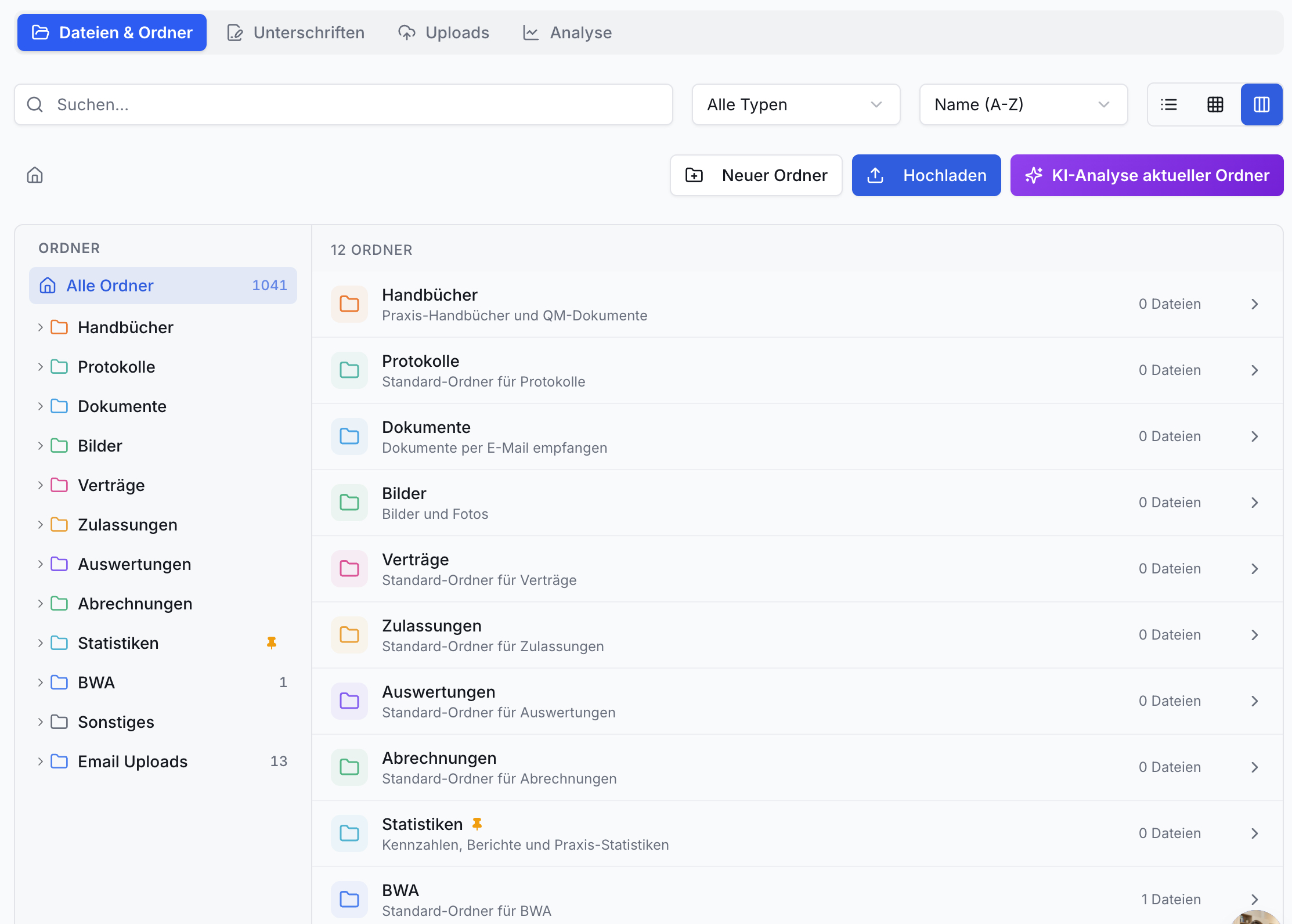1292x924 pixels.
Task: Open Zulassungen row via its right chevron
Action: [x=1255, y=635]
